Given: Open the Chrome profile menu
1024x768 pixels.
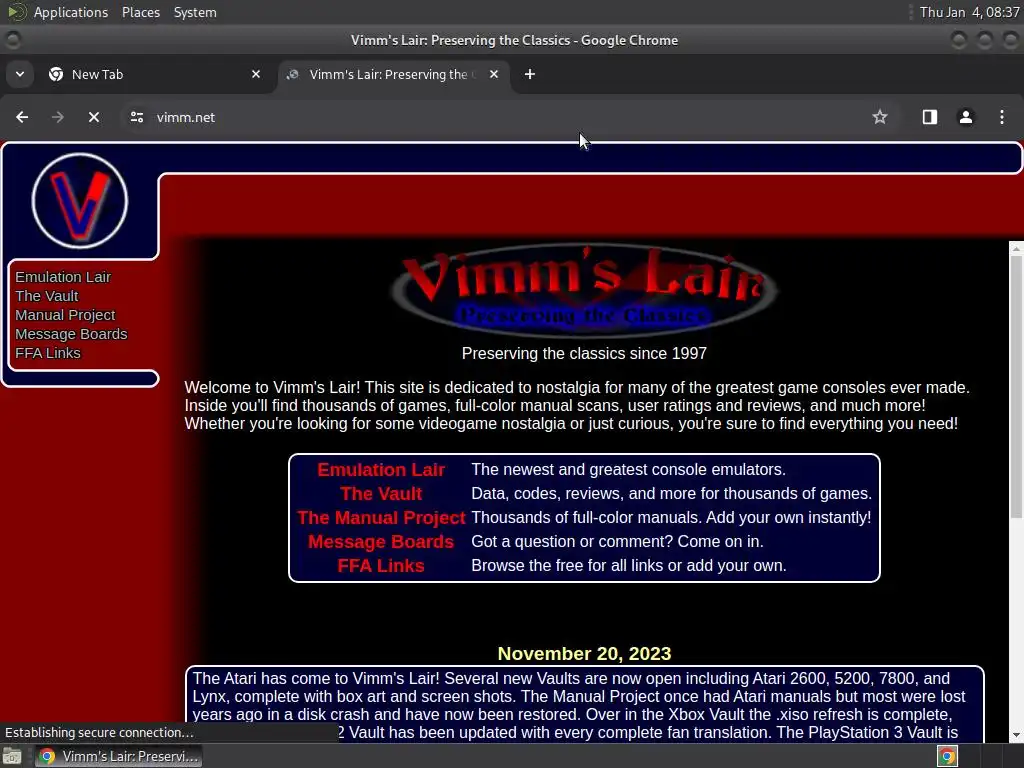Looking at the screenshot, I should pos(965,117).
